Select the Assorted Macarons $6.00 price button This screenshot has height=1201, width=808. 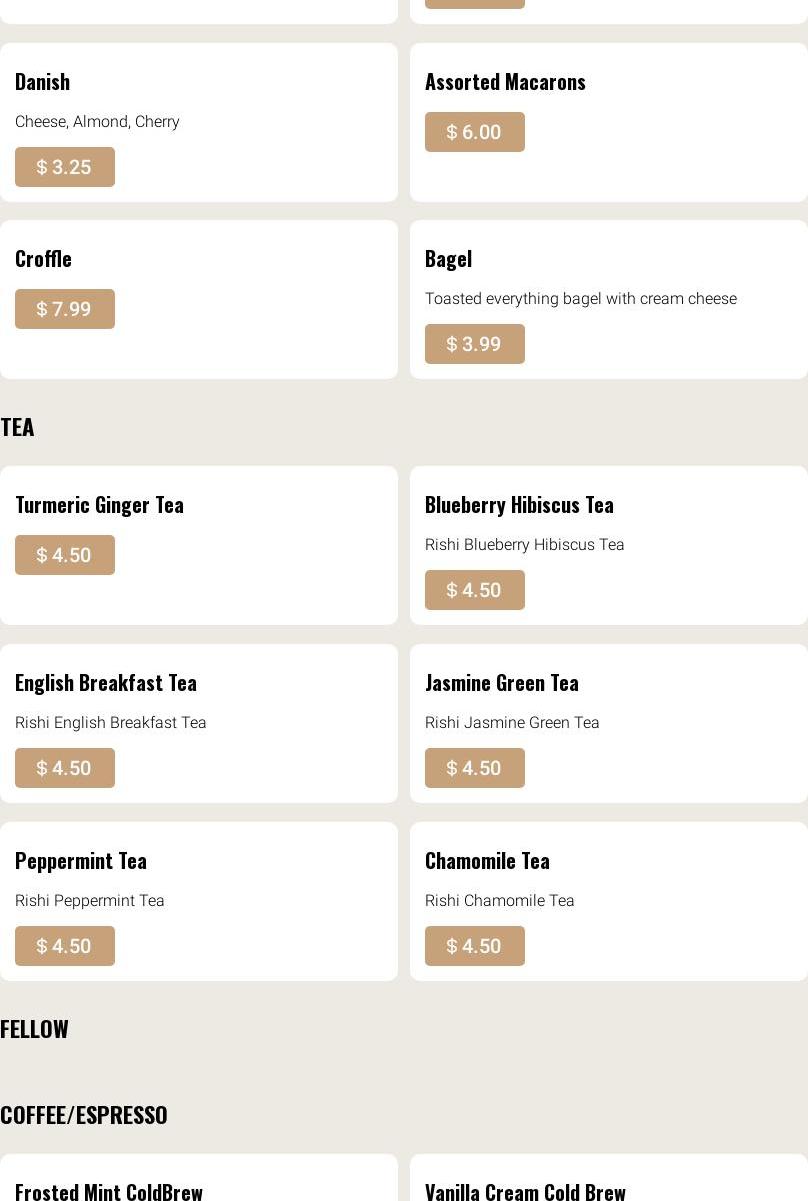tap(474, 132)
